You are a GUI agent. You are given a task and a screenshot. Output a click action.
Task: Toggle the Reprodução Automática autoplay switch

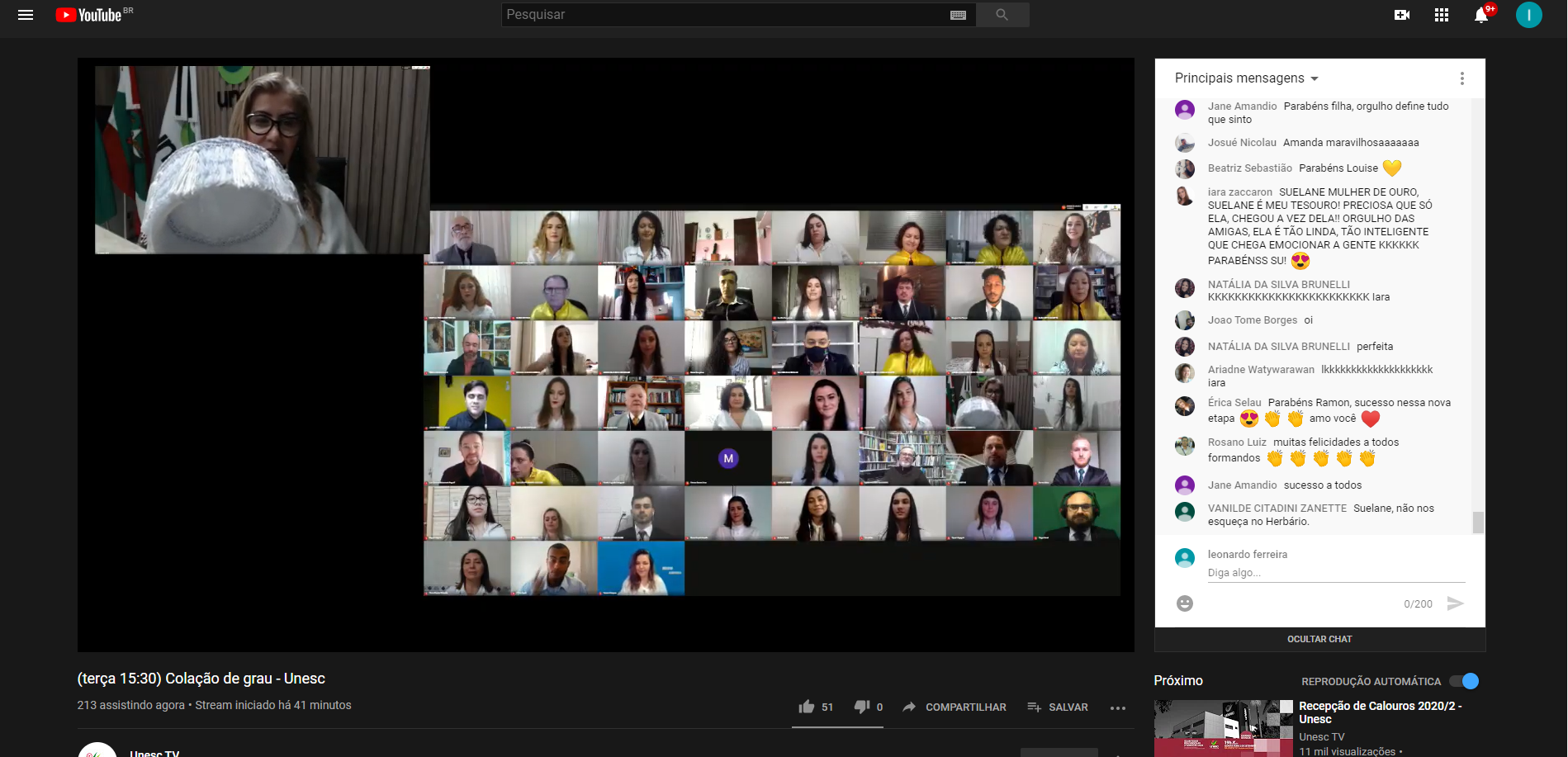(1465, 681)
